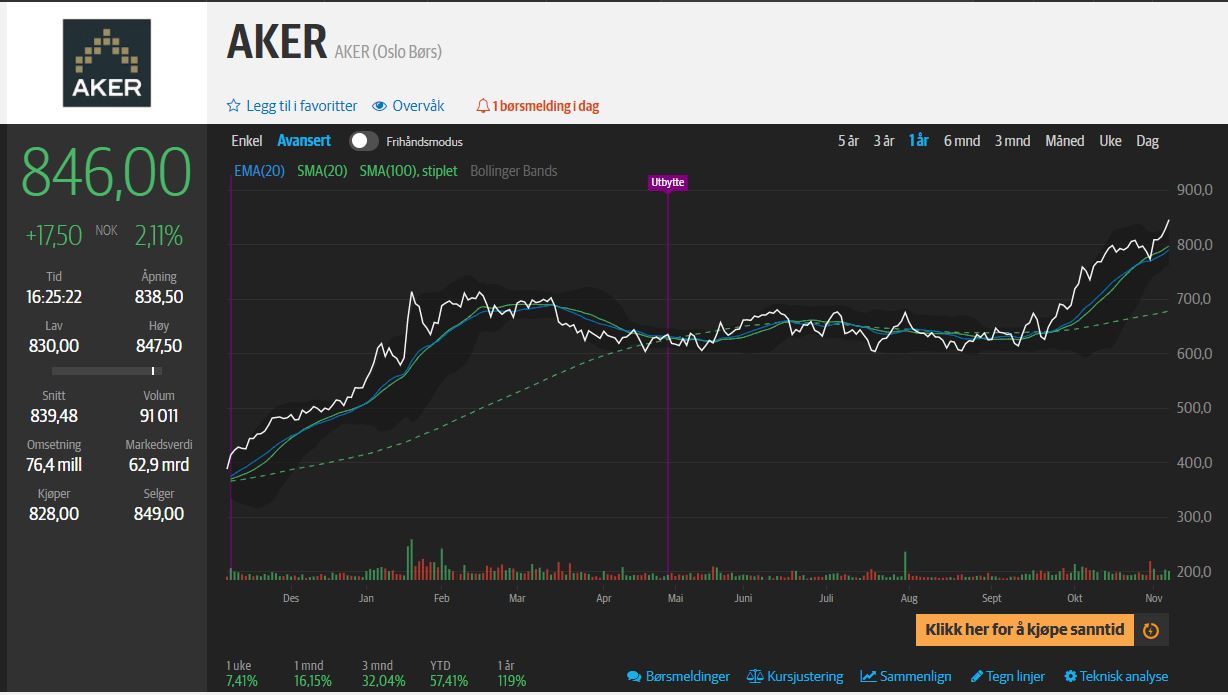Click the scales icon for Kursjustering
The width and height of the screenshot is (1228, 695).
(x=755, y=677)
